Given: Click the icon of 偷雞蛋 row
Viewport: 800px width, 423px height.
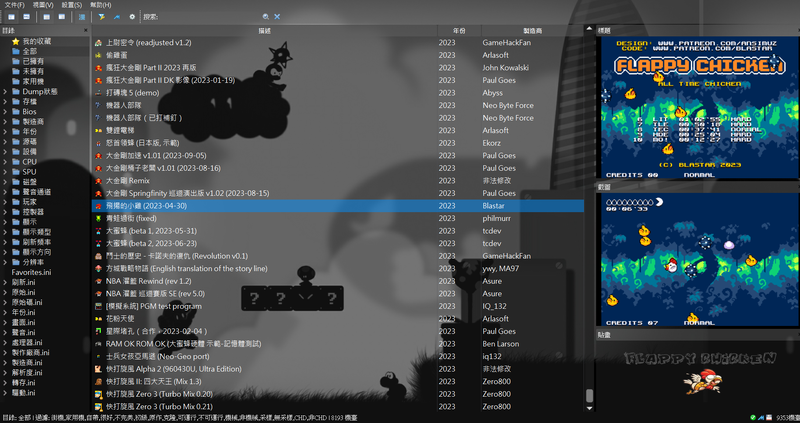Looking at the screenshot, I should 98,55.
